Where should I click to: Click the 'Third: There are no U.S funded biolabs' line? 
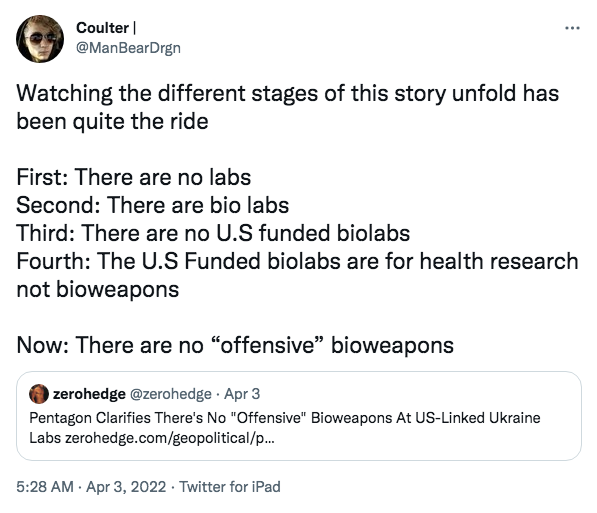click(x=213, y=233)
